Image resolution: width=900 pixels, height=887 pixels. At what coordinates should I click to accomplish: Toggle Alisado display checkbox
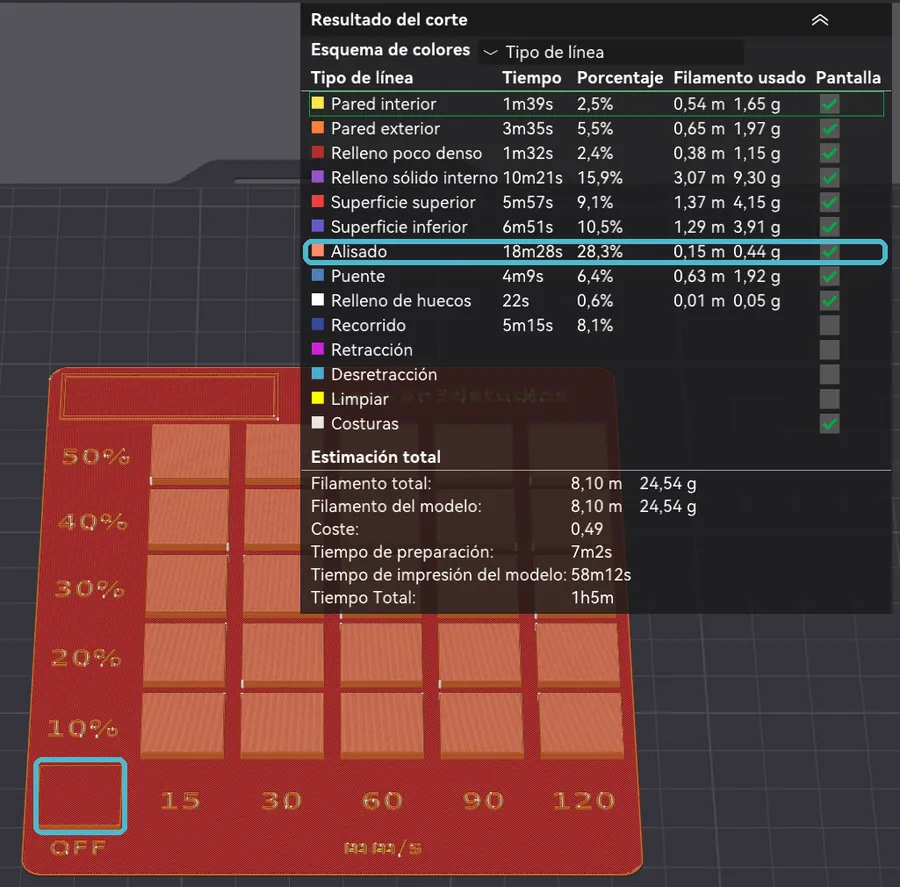point(829,251)
